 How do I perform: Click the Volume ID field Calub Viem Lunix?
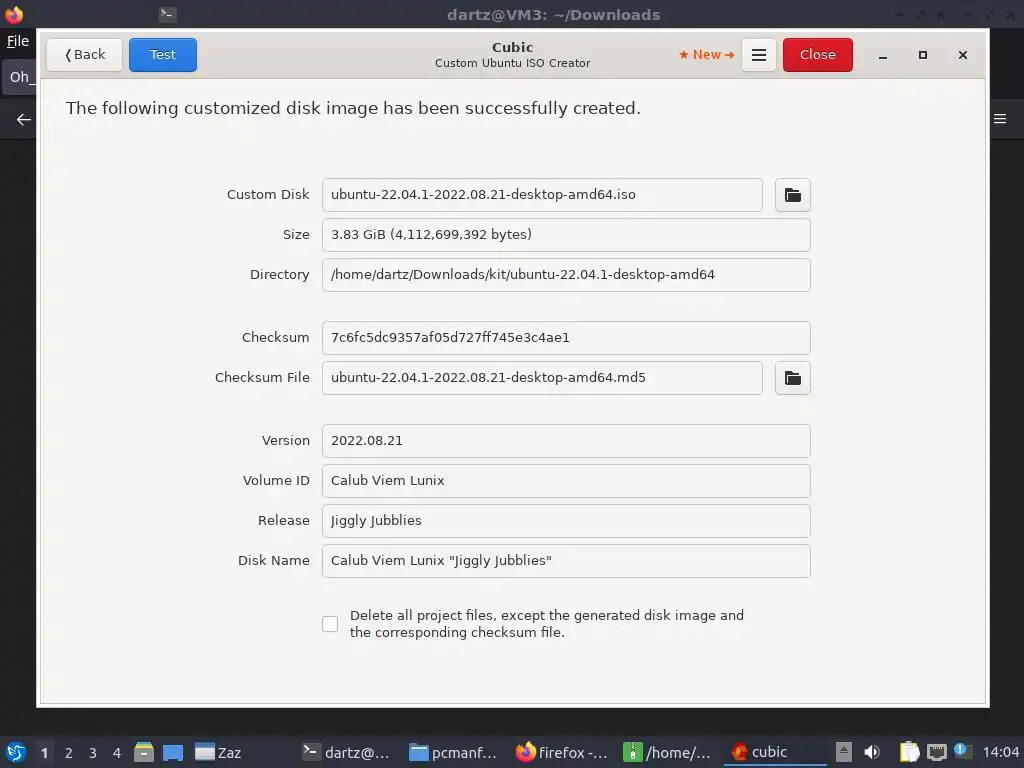[x=566, y=481]
